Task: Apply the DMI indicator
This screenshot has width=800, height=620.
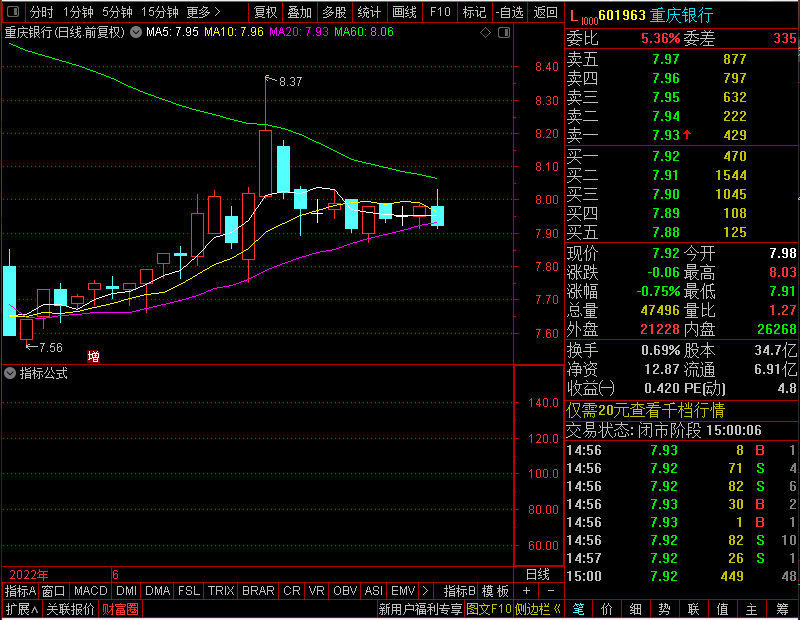Action: click(x=126, y=591)
